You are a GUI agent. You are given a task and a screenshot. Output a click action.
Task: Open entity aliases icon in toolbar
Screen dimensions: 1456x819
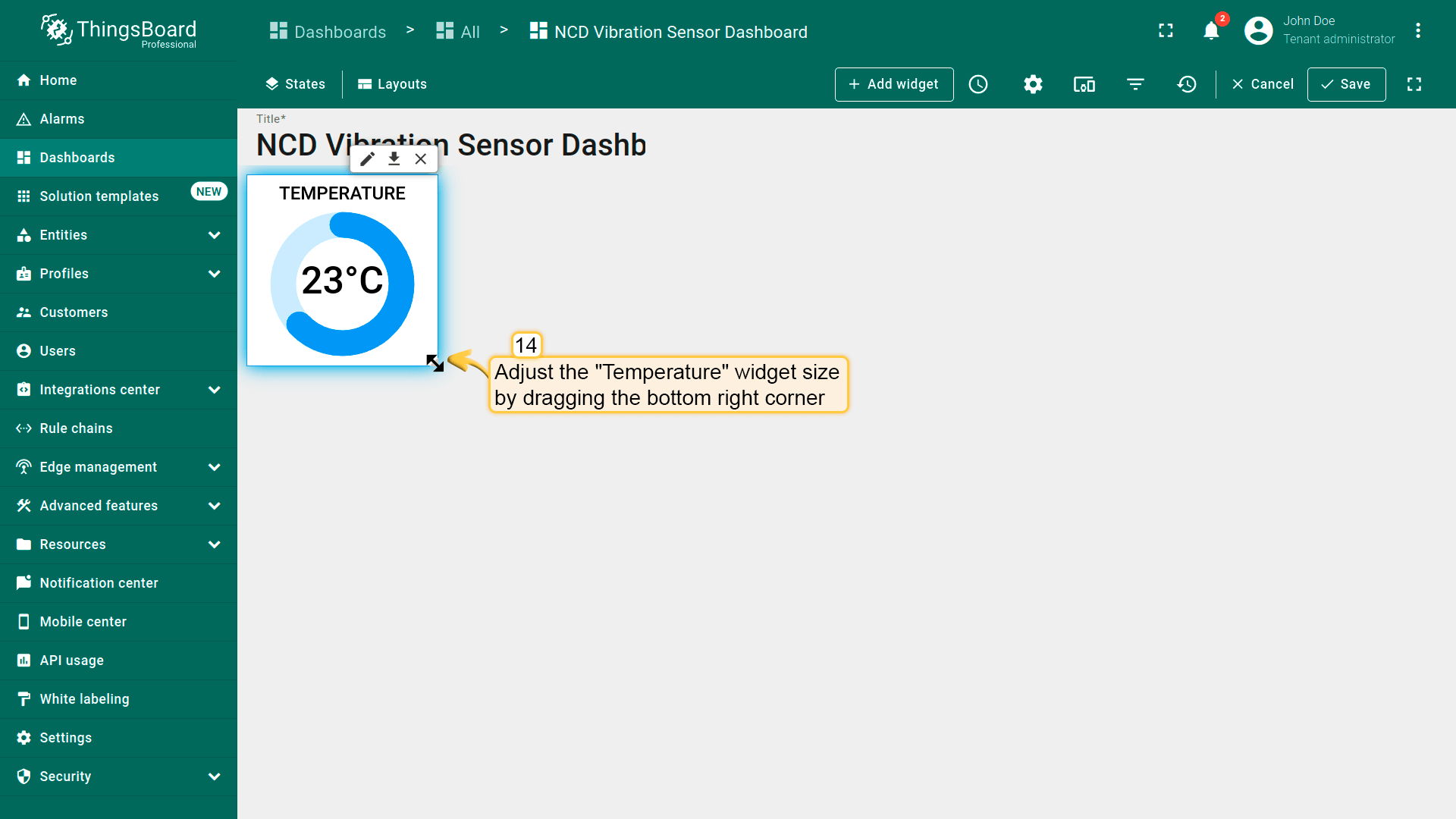point(1084,84)
